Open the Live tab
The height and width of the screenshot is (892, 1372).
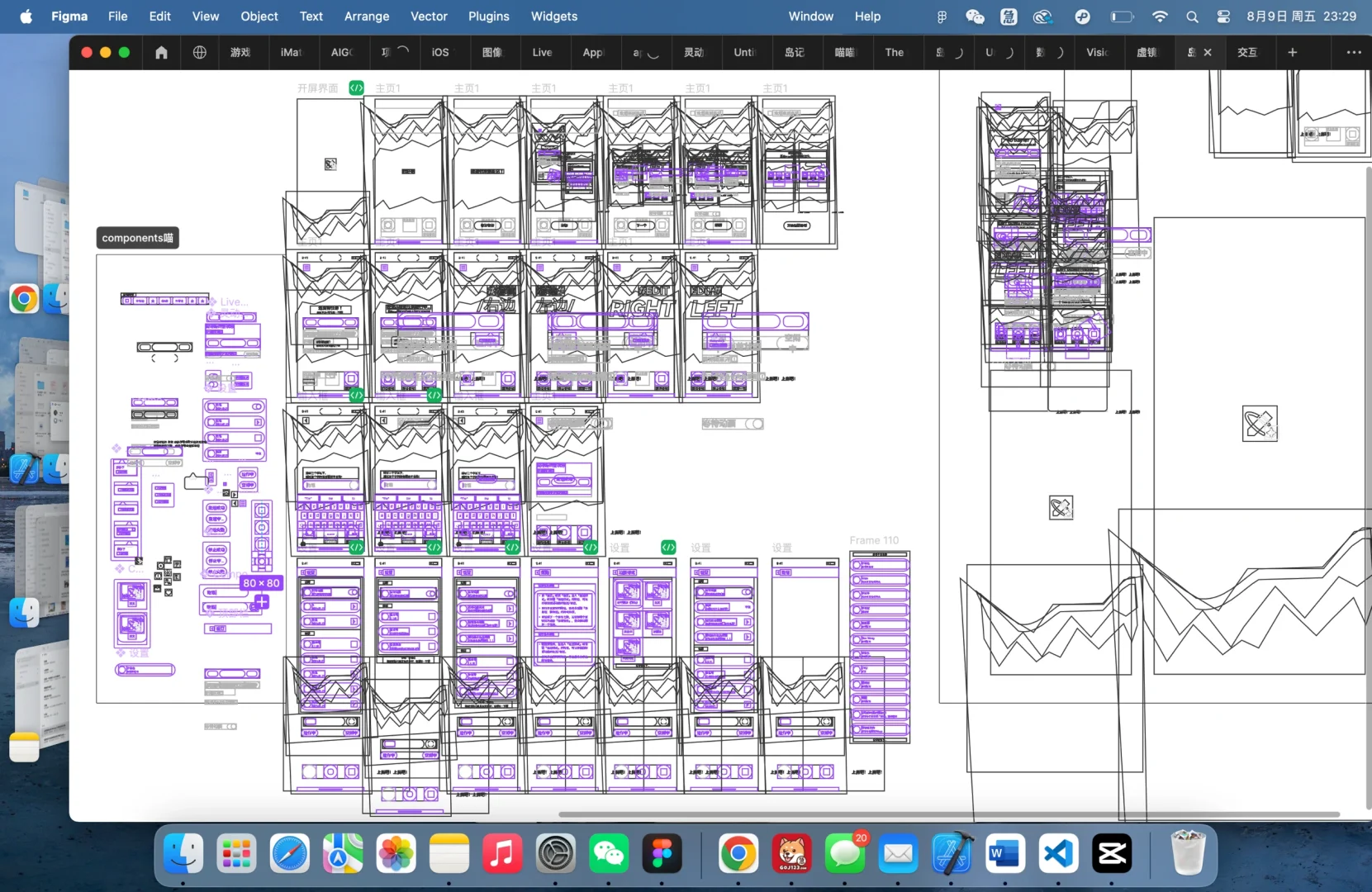542,52
